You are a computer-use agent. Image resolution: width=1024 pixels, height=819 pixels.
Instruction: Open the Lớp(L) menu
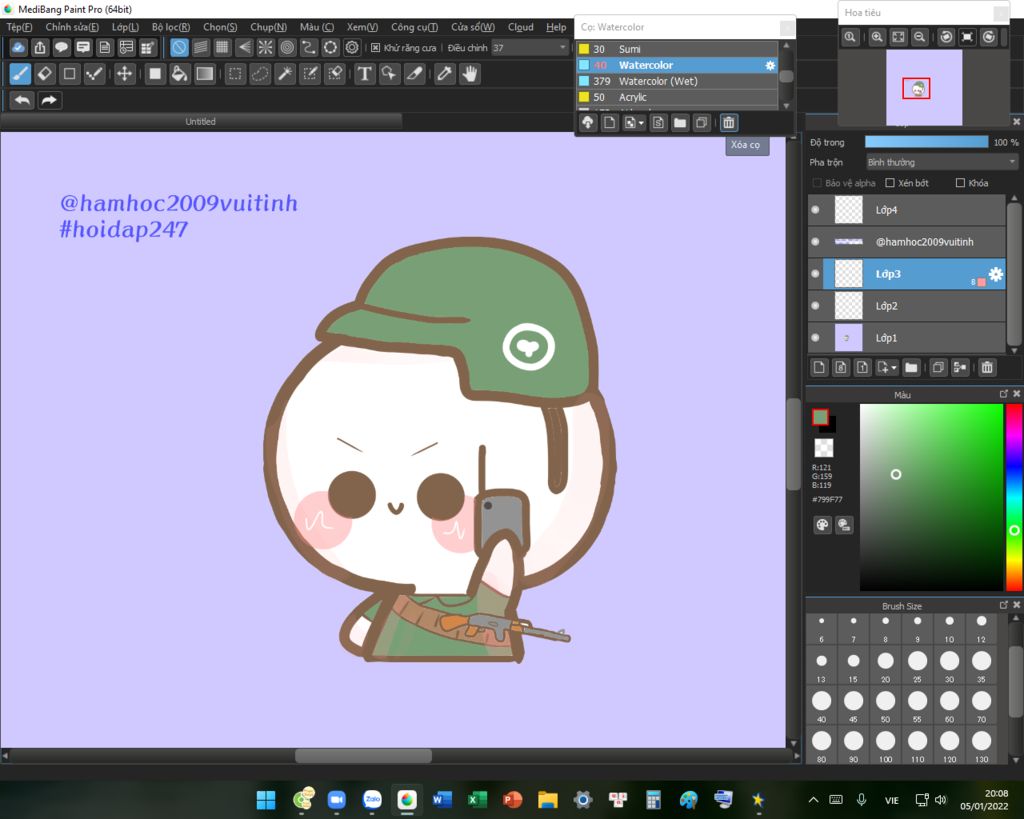(x=125, y=27)
